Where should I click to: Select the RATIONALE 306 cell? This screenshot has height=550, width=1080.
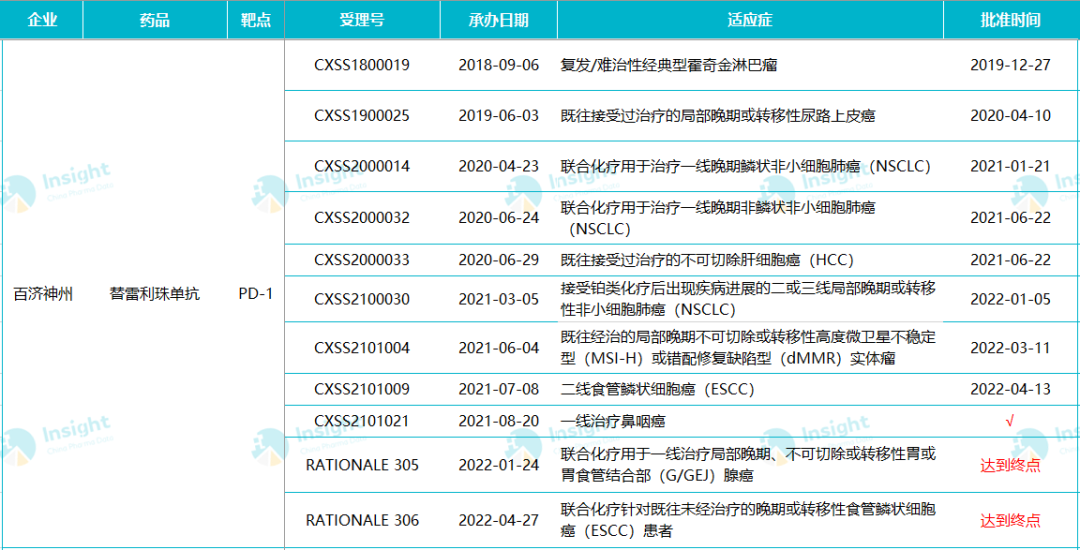tap(362, 521)
